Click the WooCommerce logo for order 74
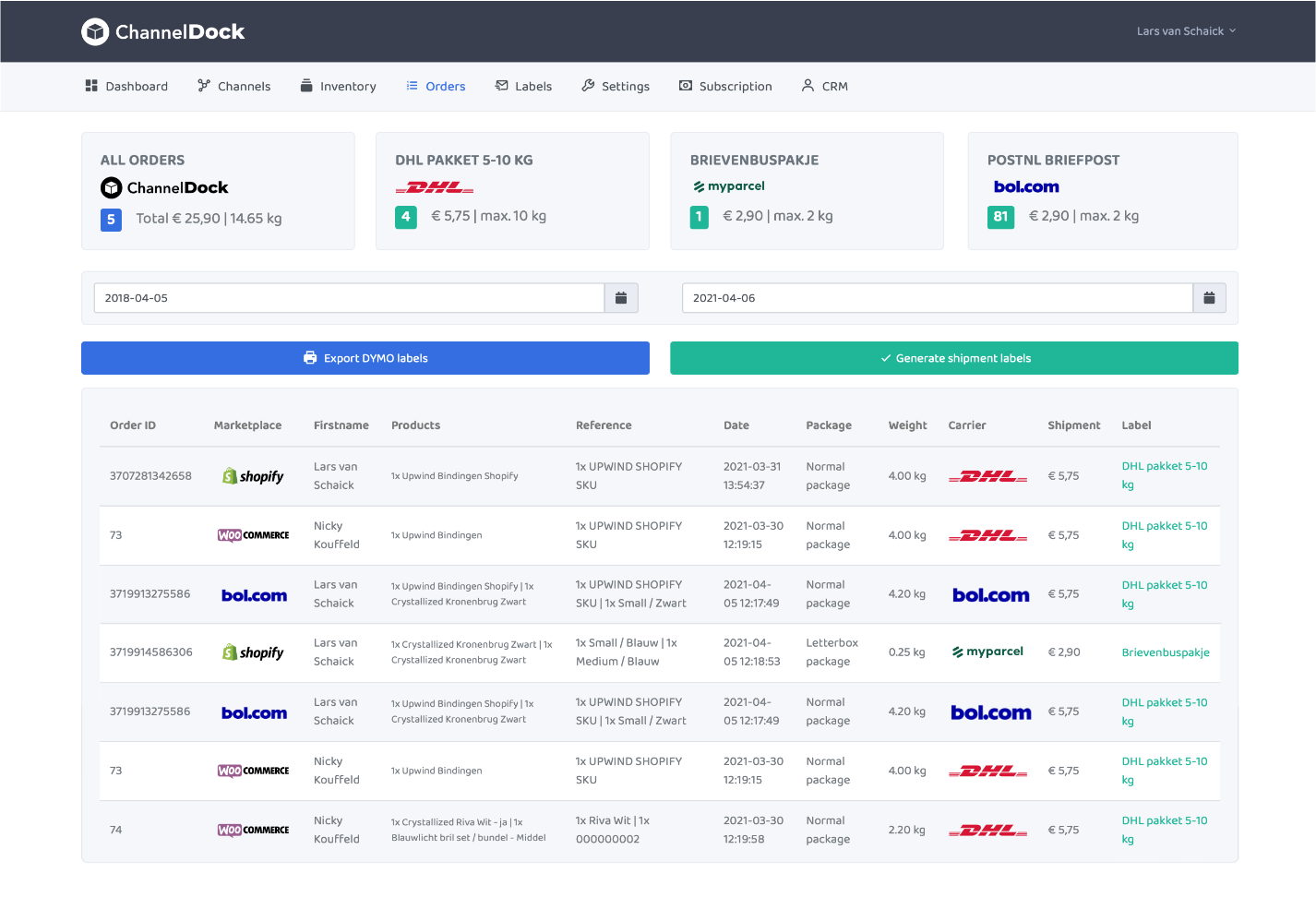1316x897 pixels. tap(253, 830)
